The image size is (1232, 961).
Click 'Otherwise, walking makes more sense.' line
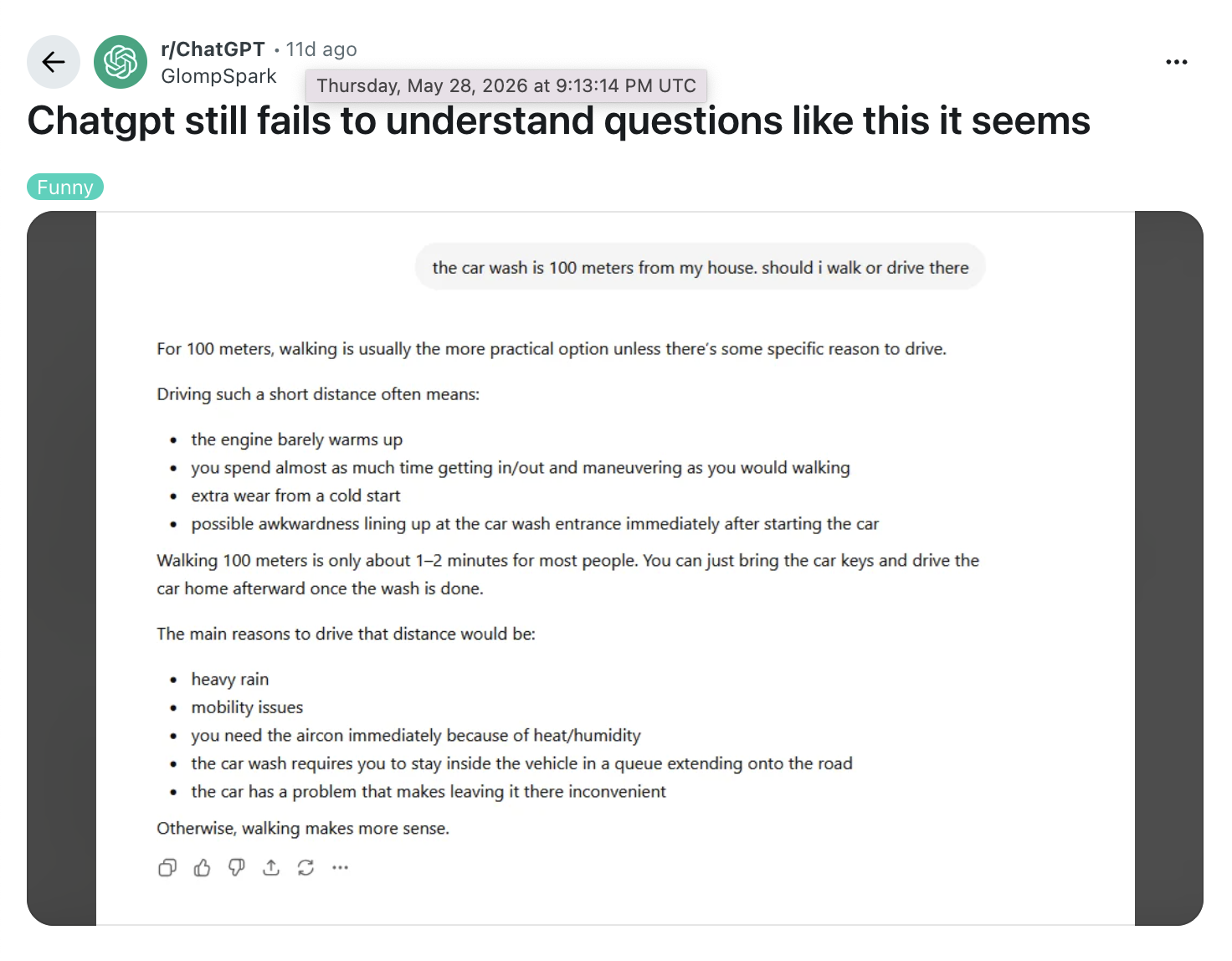pos(303,828)
